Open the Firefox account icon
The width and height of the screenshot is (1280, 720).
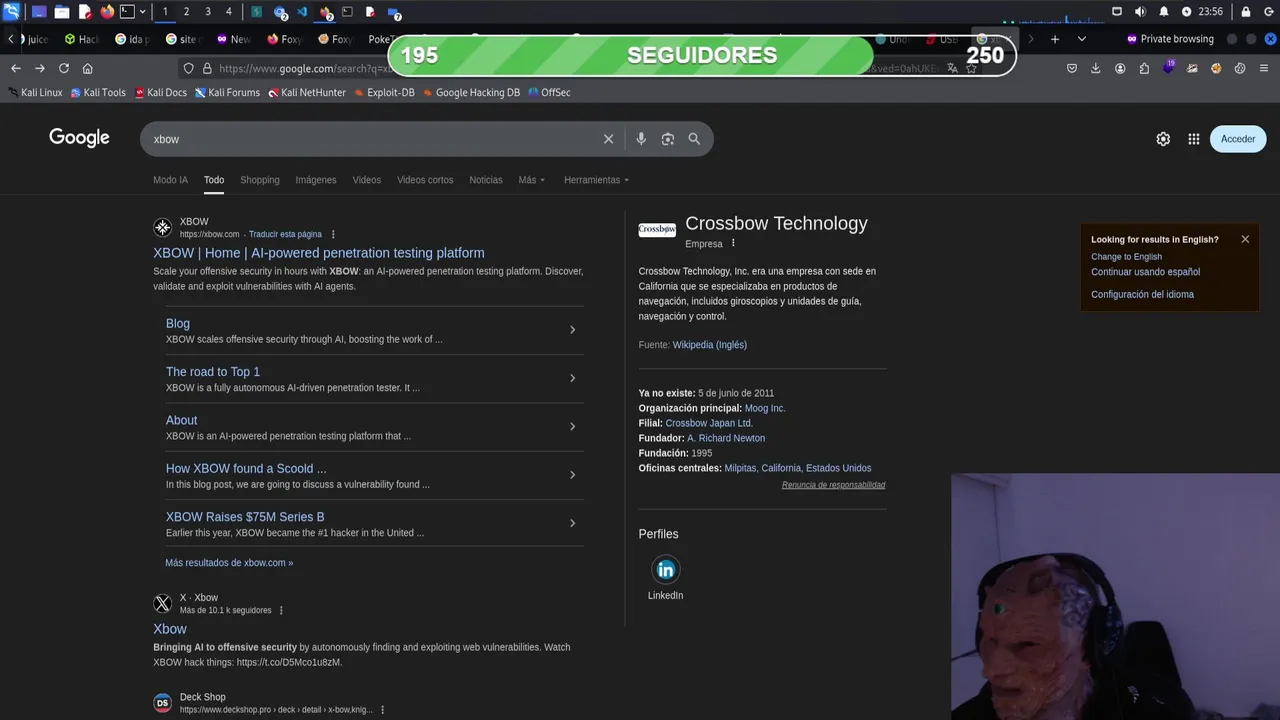(1120, 68)
